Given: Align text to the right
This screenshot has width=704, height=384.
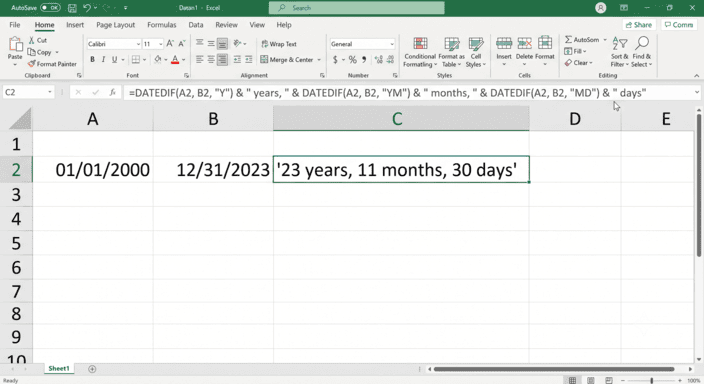Looking at the screenshot, I should click(222, 59).
